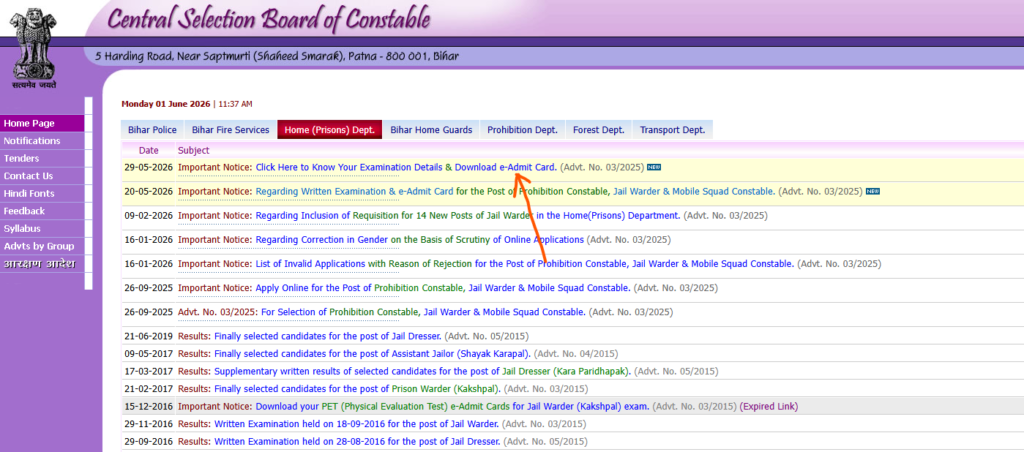
Task: Open notice about 14 New Posts of Jail Warder
Action: coord(468,216)
